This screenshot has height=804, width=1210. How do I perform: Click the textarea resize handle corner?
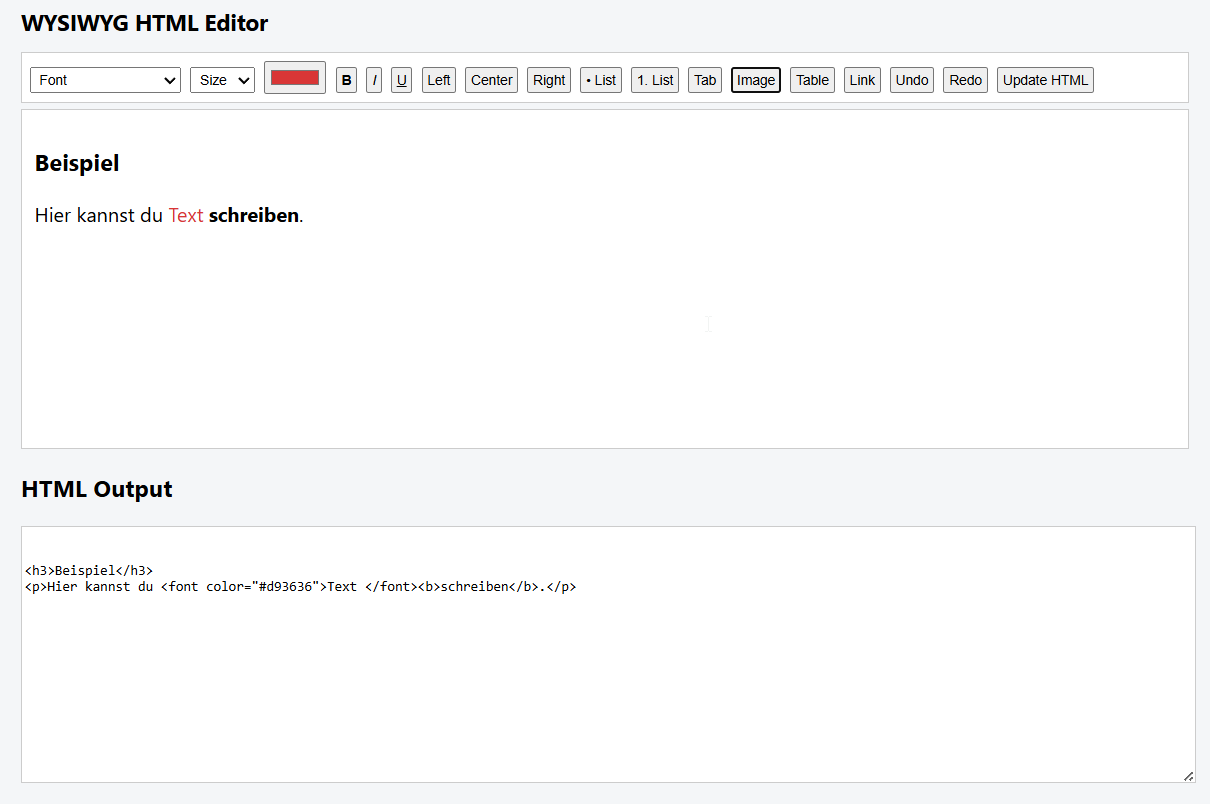click(1188, 776)
